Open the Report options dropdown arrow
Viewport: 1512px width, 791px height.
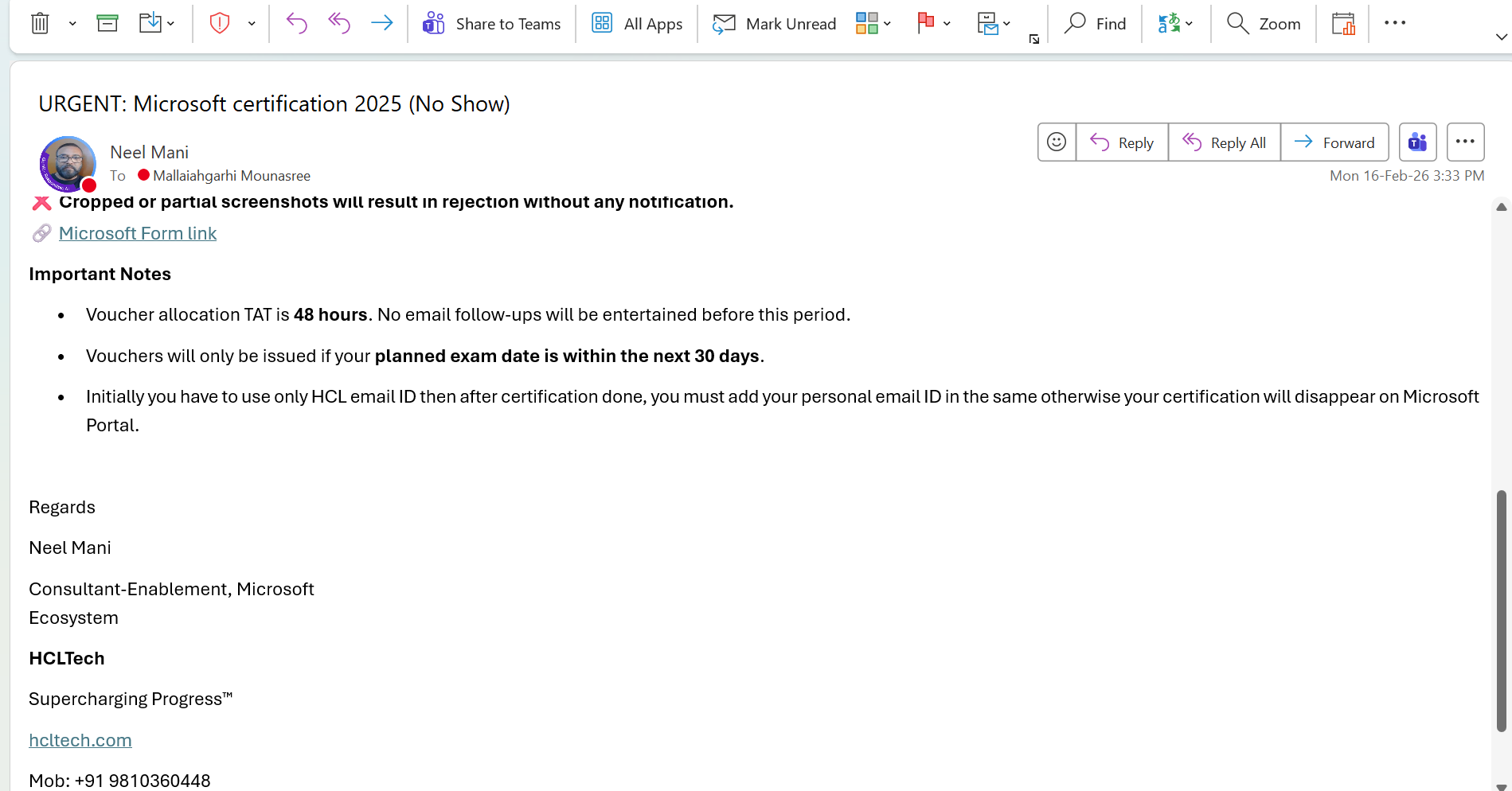(252, 24)
